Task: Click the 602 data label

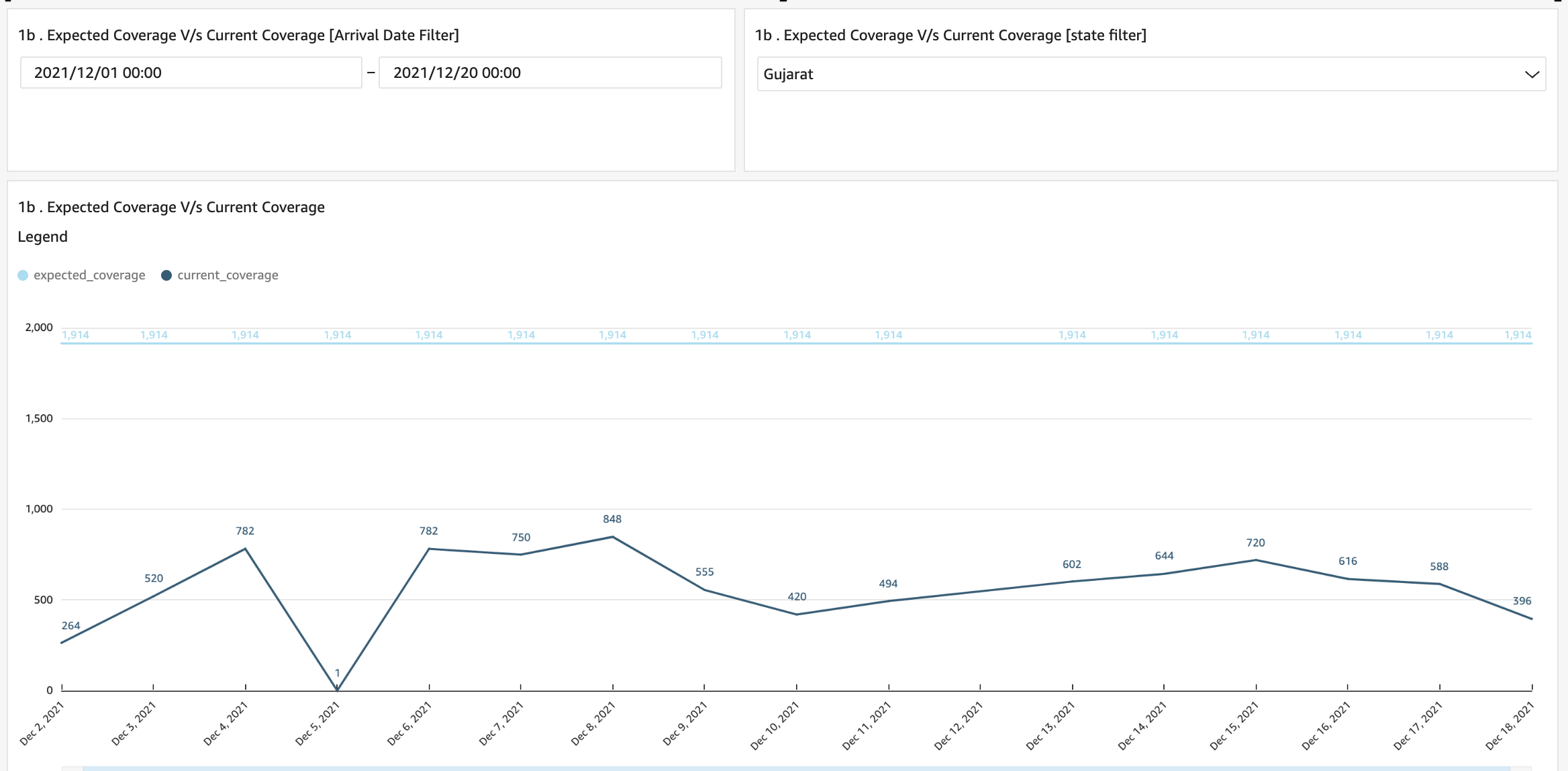Action: pos(1072,565)
